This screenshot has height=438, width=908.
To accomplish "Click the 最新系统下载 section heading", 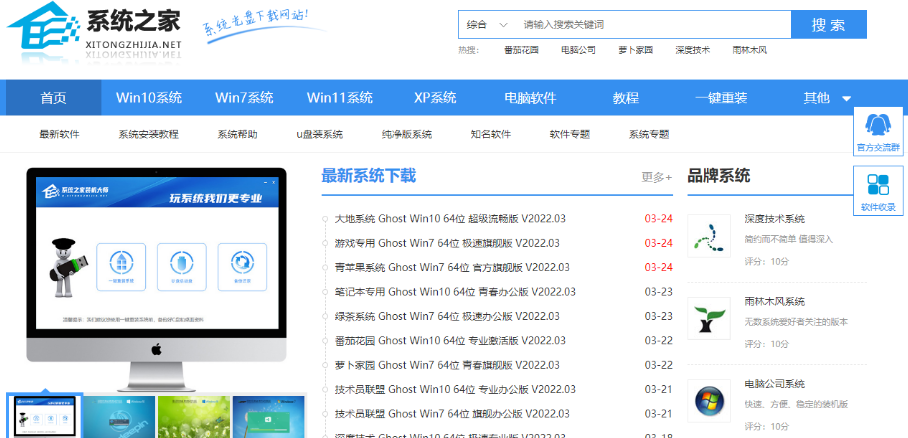I will tap(369, 176).
